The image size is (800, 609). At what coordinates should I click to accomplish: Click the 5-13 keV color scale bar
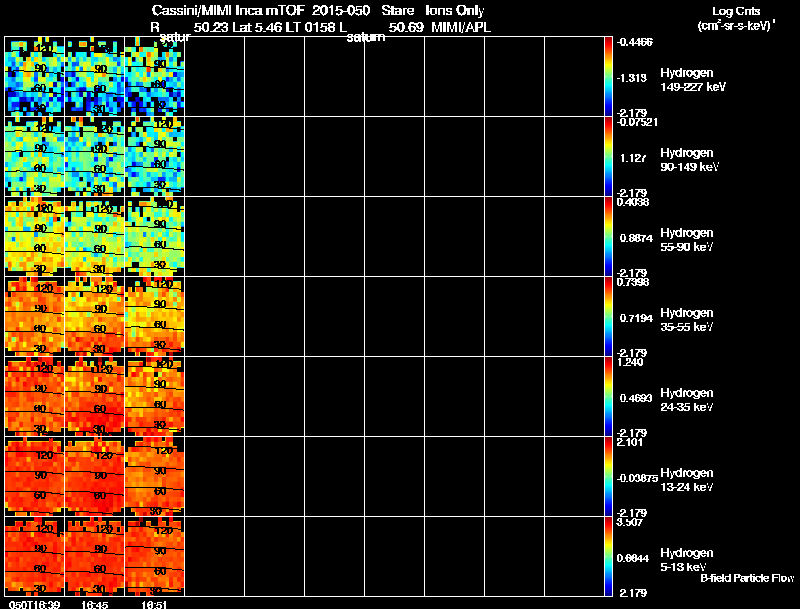pos(608,556)
